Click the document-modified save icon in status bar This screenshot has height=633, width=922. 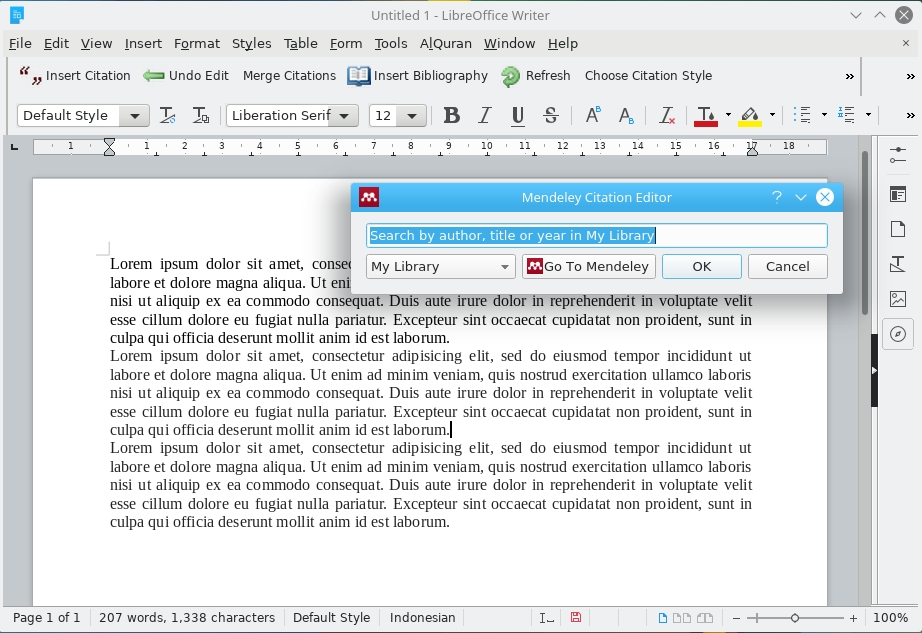pos(576,618)
